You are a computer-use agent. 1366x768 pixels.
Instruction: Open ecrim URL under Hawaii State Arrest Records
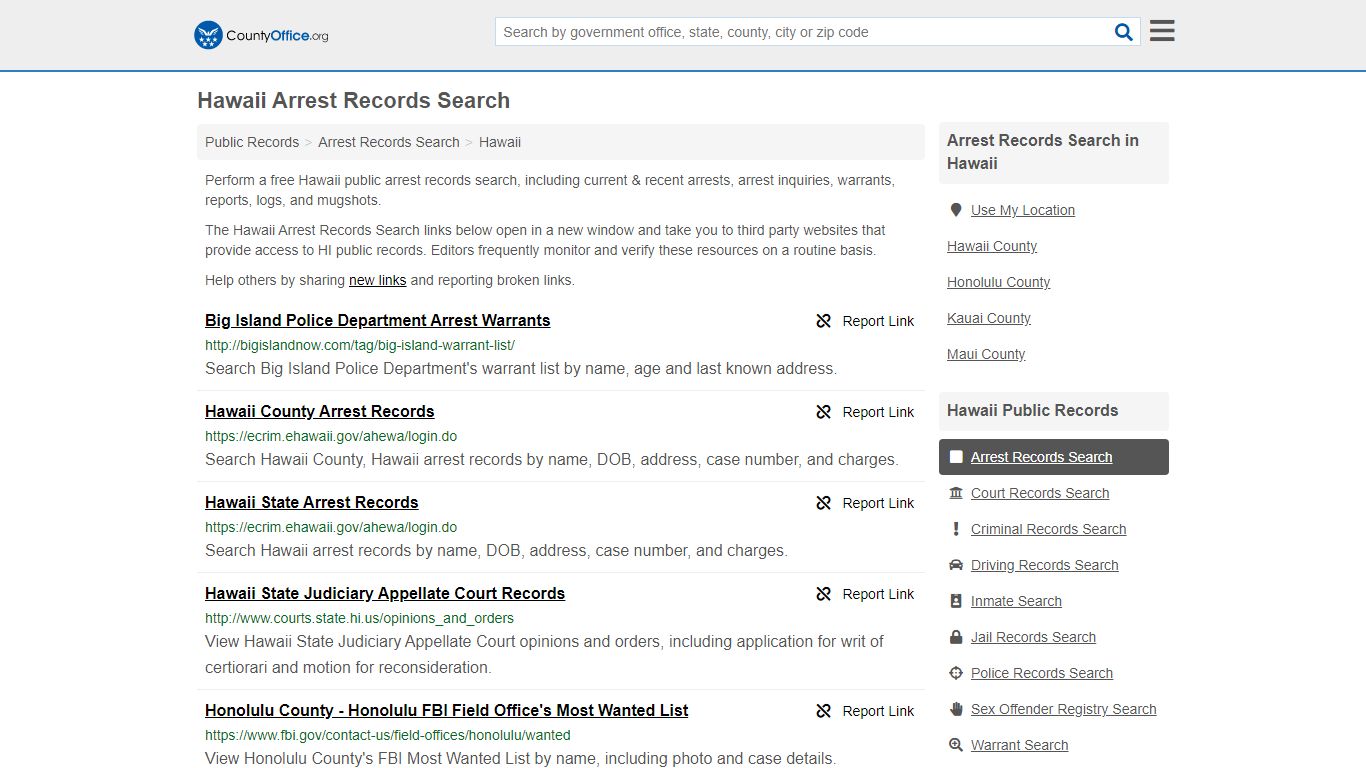331,527
